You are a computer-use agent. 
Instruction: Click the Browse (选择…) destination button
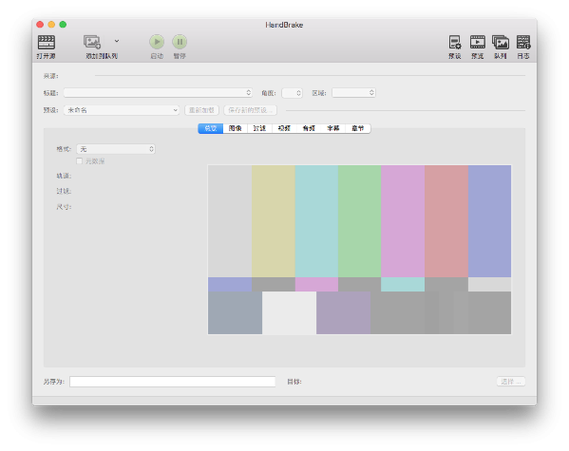[x=511, y=382]
